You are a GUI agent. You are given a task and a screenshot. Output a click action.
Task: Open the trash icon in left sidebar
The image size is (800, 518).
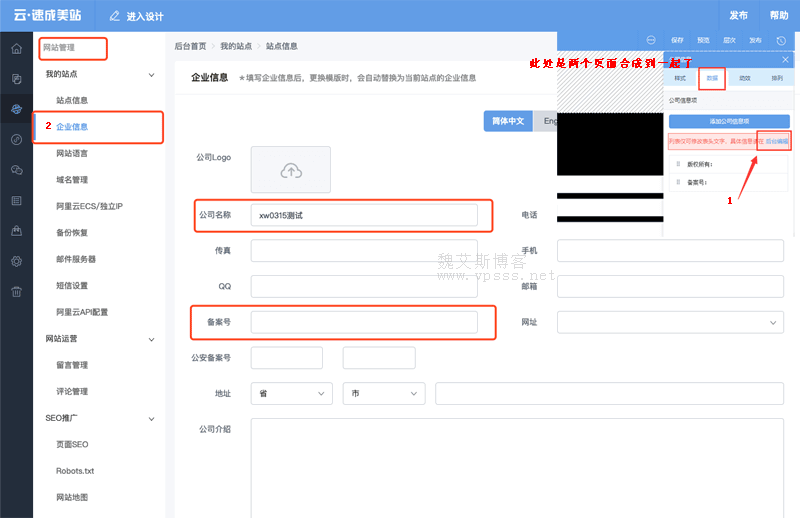click(x=16, y=291)
